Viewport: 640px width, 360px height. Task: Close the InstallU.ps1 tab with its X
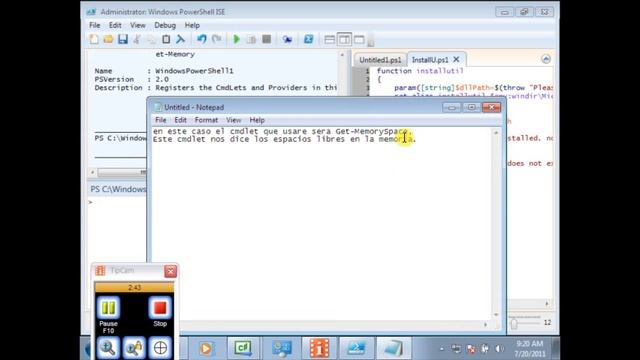(456, 60)
